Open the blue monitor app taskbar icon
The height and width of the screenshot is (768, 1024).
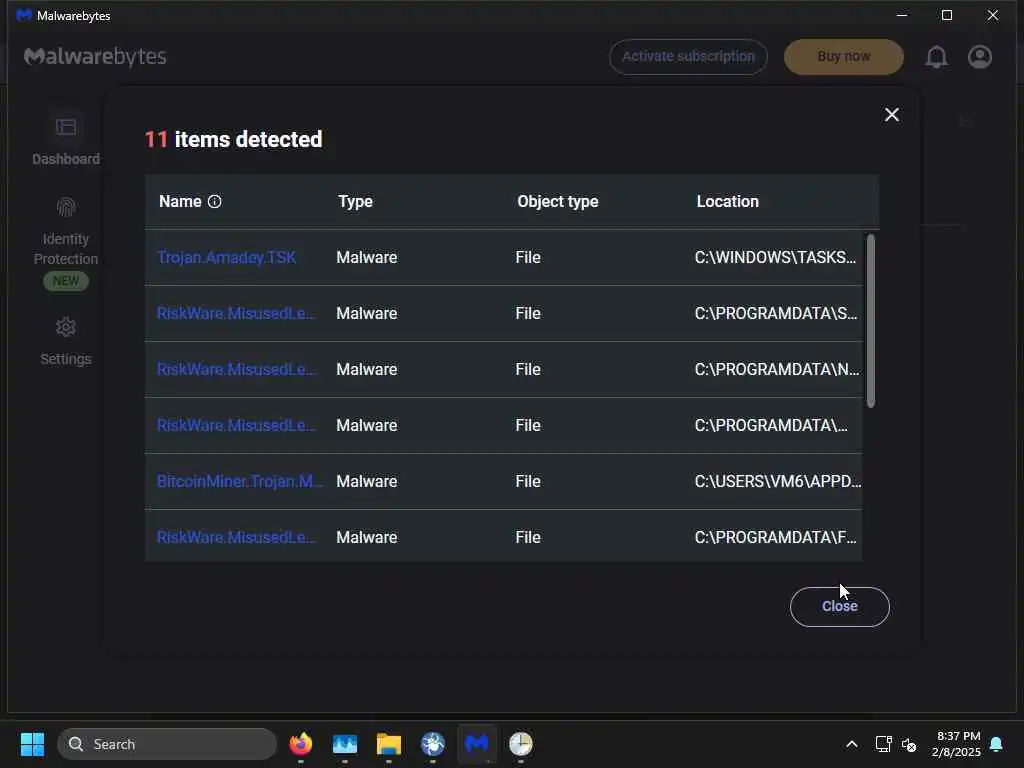pos(345,744)
